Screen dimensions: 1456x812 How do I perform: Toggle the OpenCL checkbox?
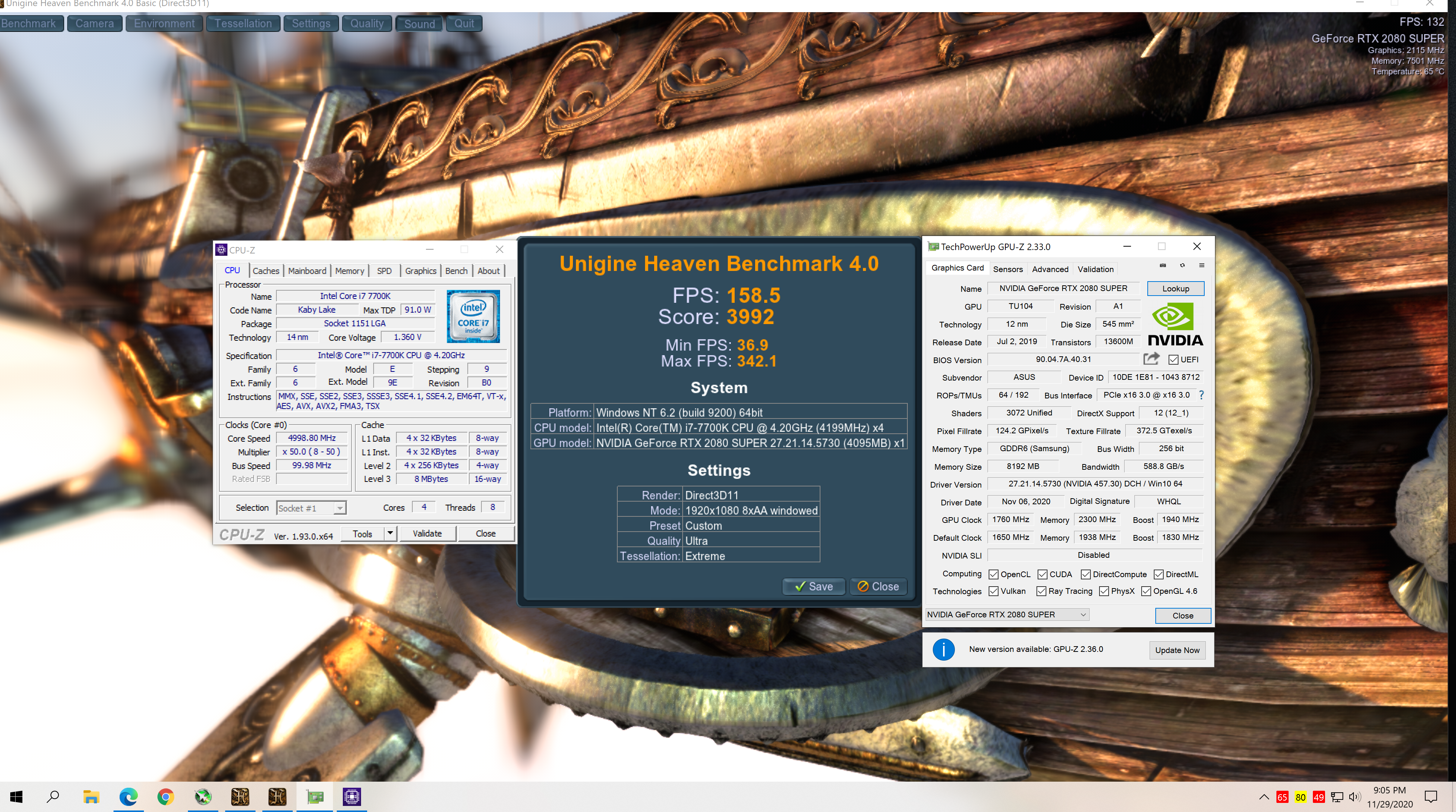993,574
